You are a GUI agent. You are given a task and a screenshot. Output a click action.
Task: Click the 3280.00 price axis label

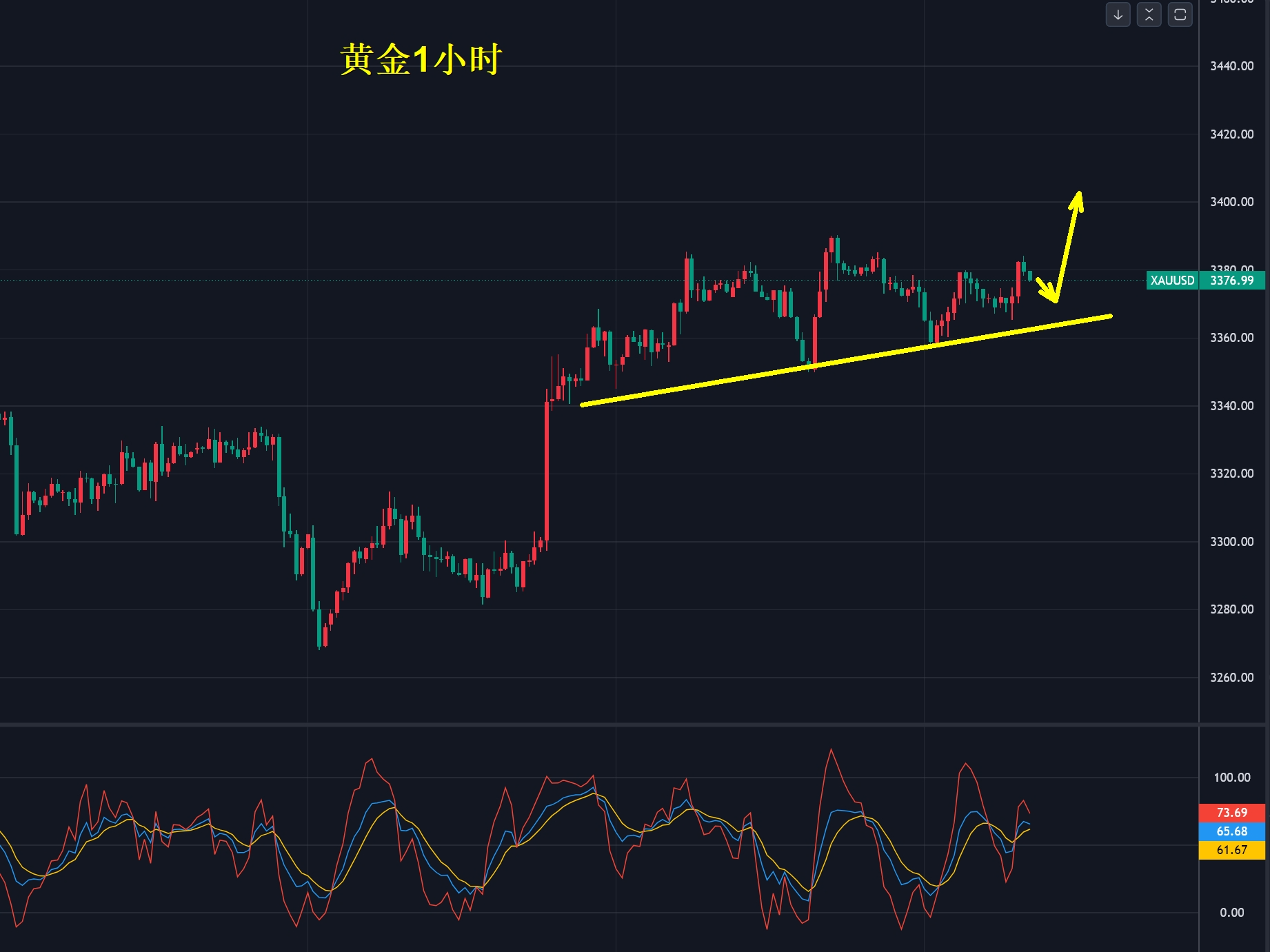coord(1232,609)
